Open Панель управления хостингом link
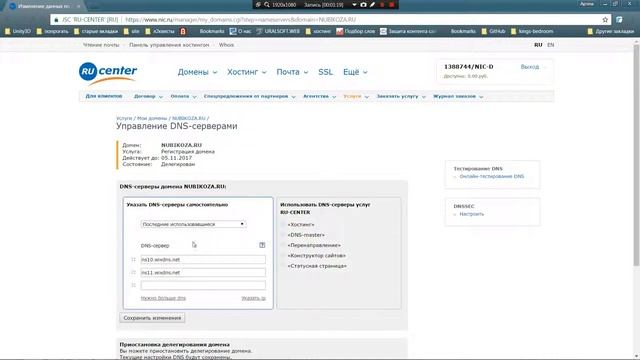The width and height of the screenshot is (640, 360). click(169, 45)
